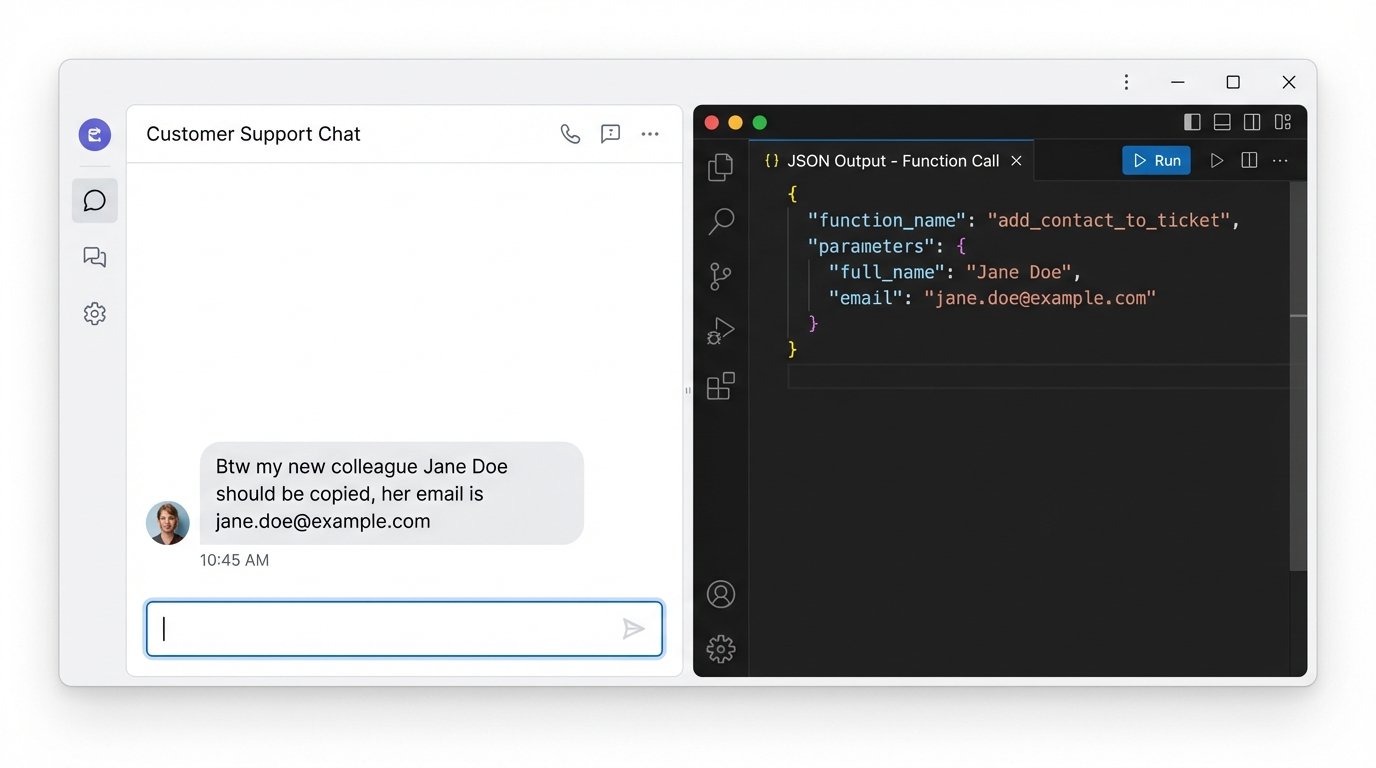The image size is (1376, 768).
Task: Open the Extensions view
Action: click(x=720, y=386)
